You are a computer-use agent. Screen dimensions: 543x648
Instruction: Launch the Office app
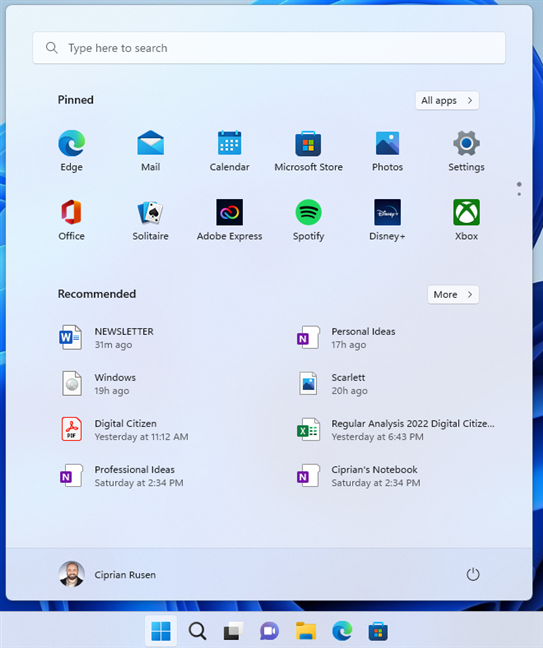pos(71,220)
